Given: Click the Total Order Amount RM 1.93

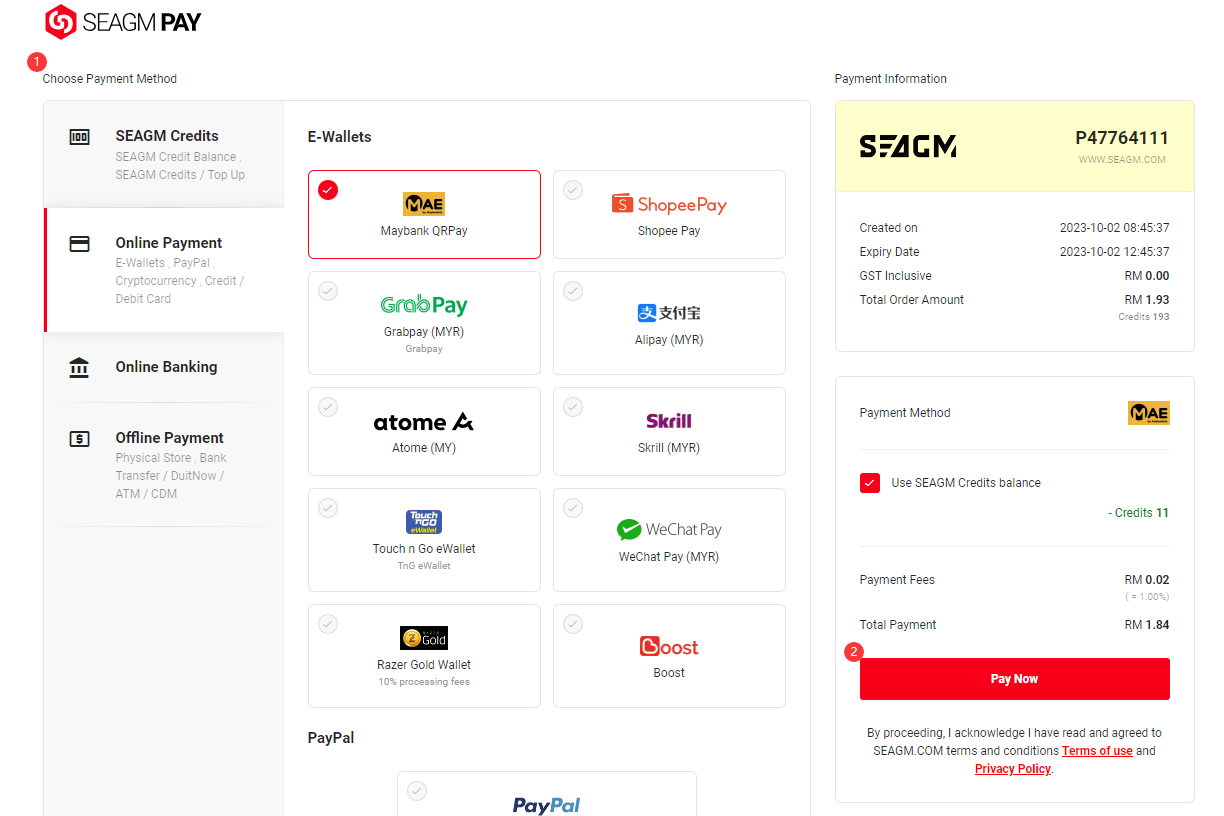Looking at the screenshot, I should click(x=1147, y=300).
